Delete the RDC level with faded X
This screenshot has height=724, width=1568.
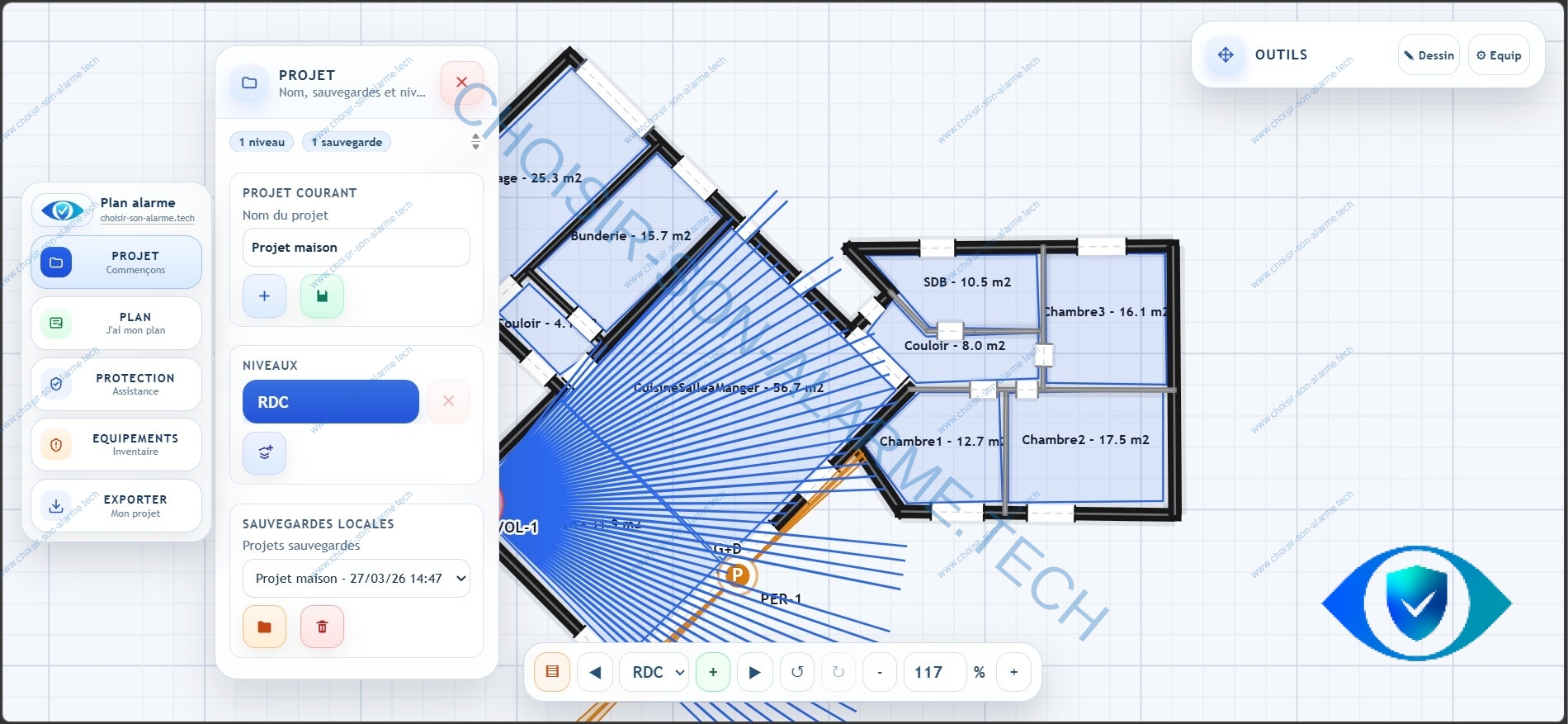(x=449, y=401)
